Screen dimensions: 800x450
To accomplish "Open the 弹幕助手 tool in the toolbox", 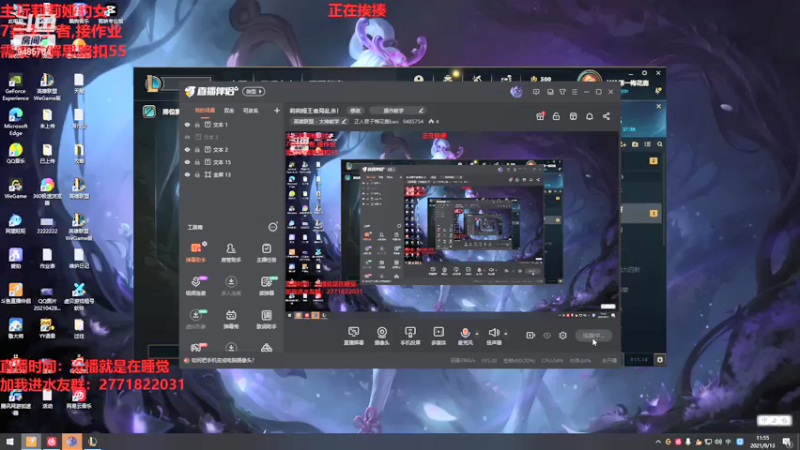I will click(x=195, y=252).
